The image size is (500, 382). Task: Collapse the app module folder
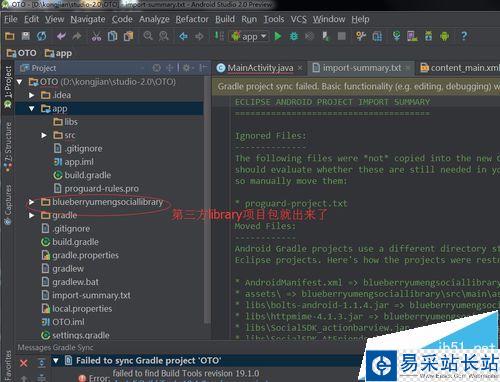coord(31,108)
